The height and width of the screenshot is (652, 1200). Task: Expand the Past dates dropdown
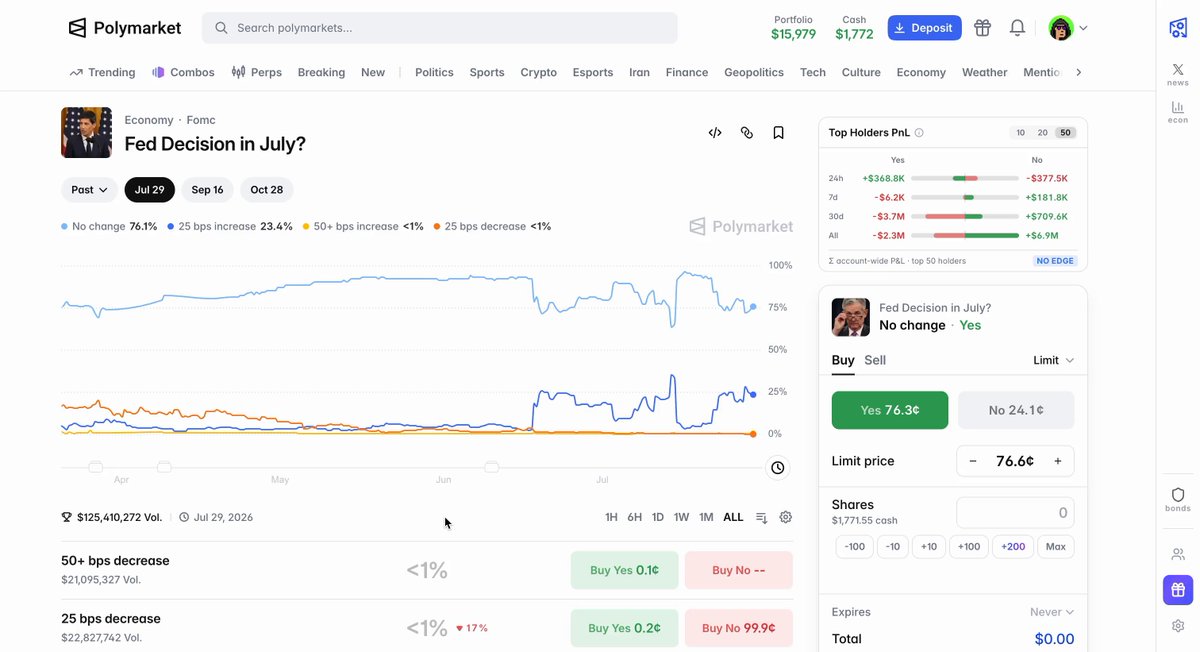point(90,190)
